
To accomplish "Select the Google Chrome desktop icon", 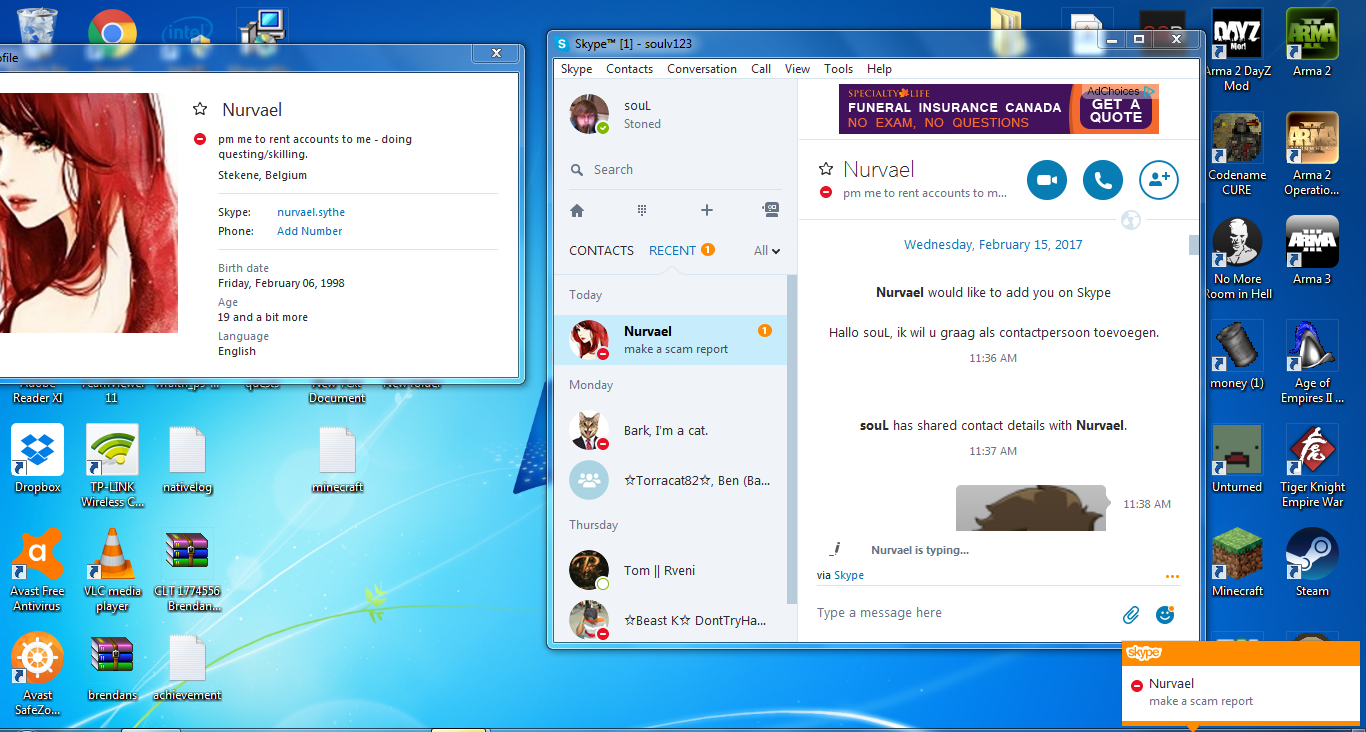I will (112, 34).
